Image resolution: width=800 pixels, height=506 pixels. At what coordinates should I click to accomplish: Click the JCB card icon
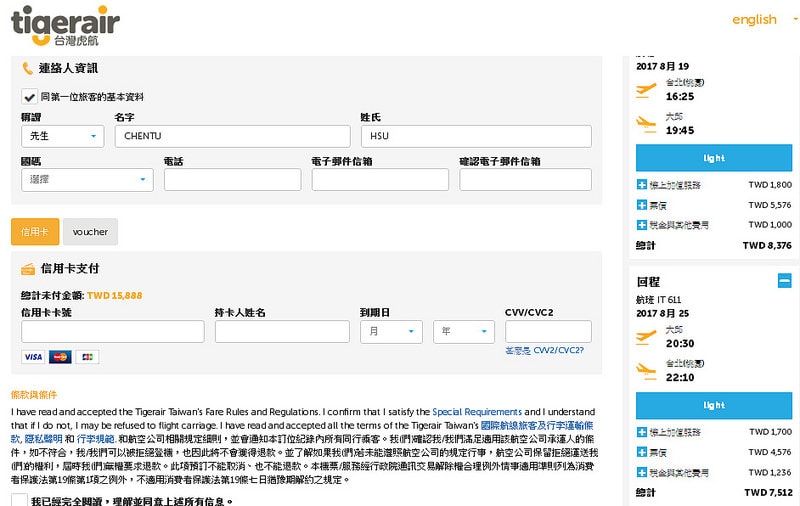[x=87, y=357]
